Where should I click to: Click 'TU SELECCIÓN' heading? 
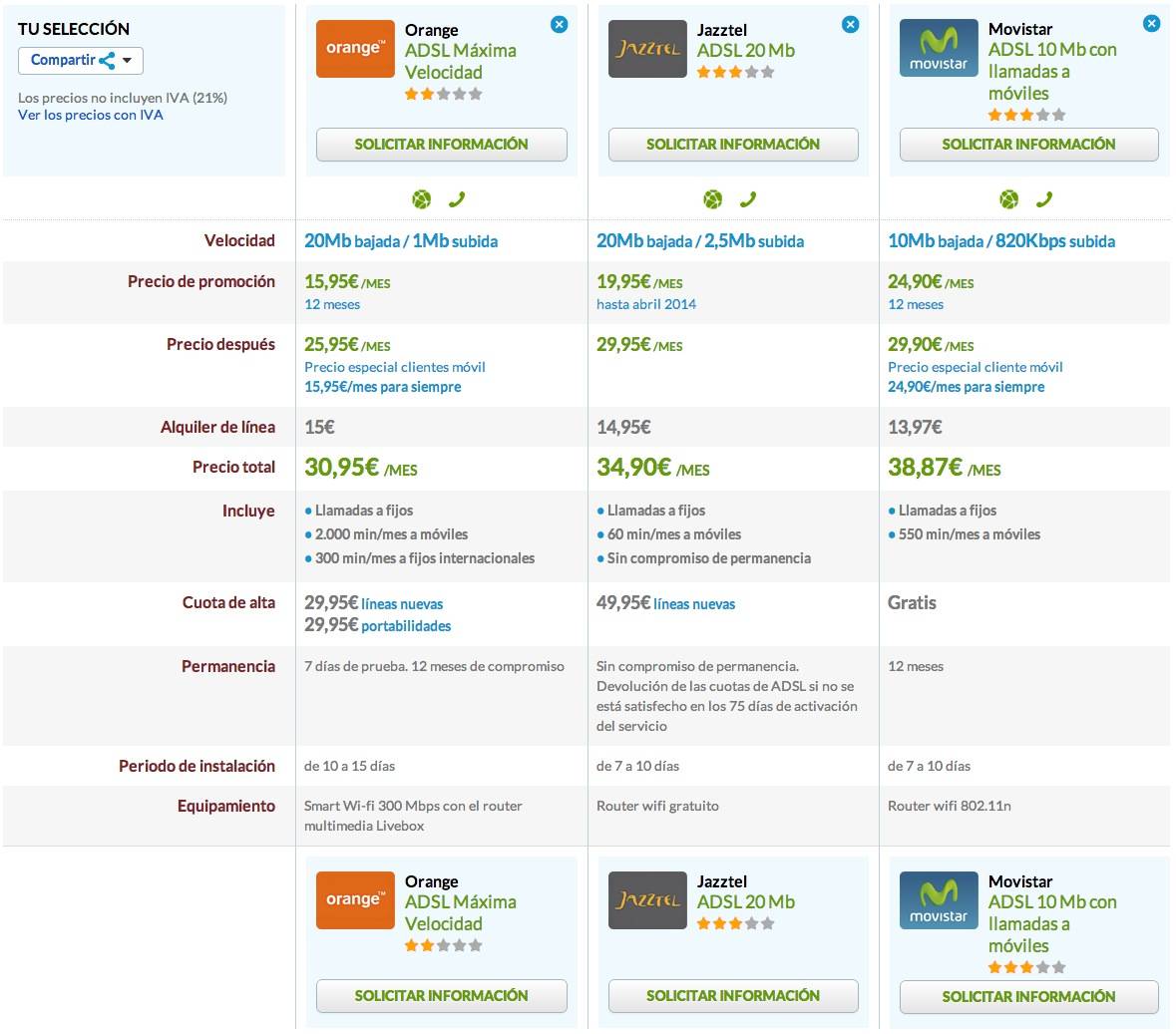click(74, 29)
